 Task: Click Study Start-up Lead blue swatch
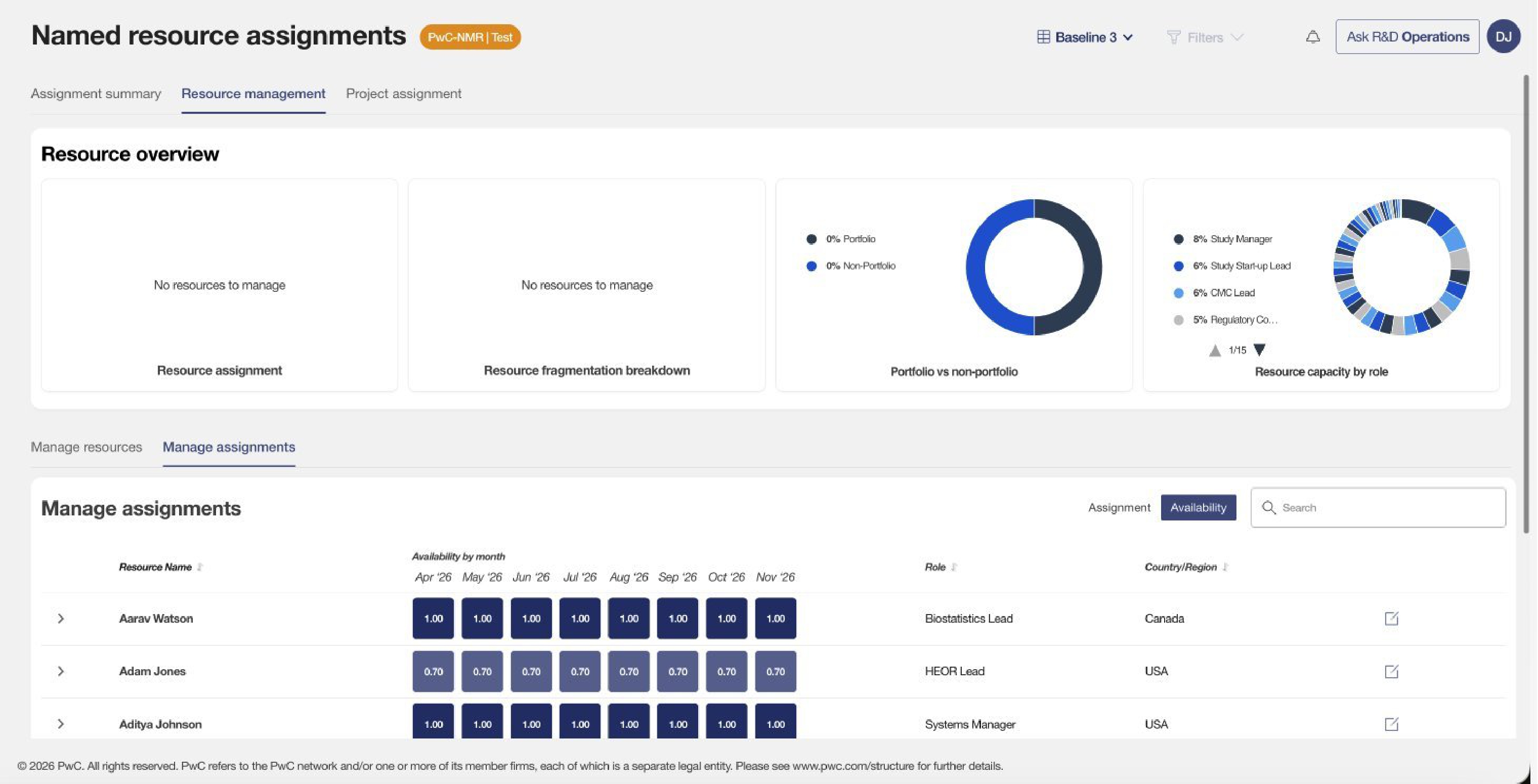click(x=1178, y=267)
